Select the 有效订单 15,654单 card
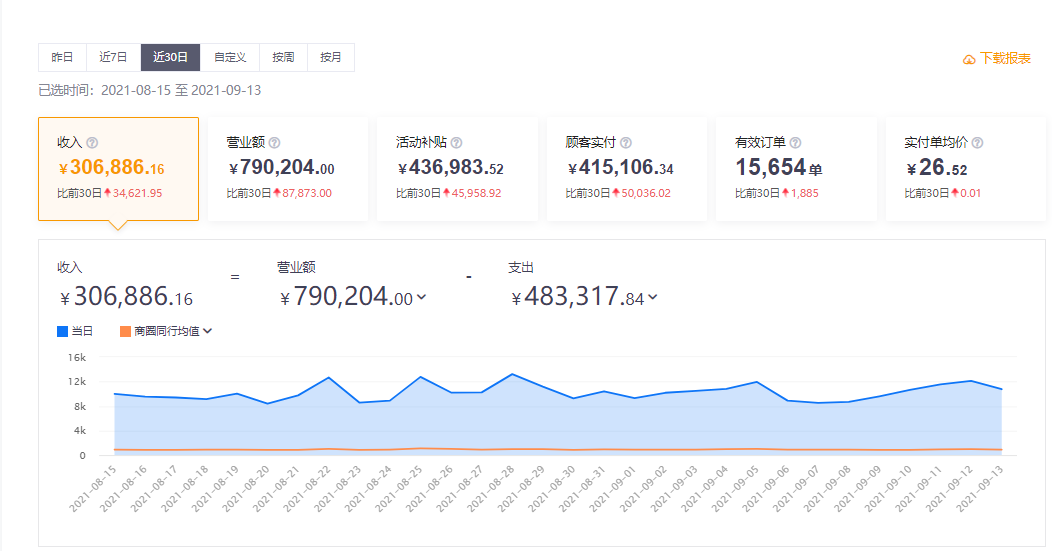This screenshot has height=551, width=1052. [796, 168]
